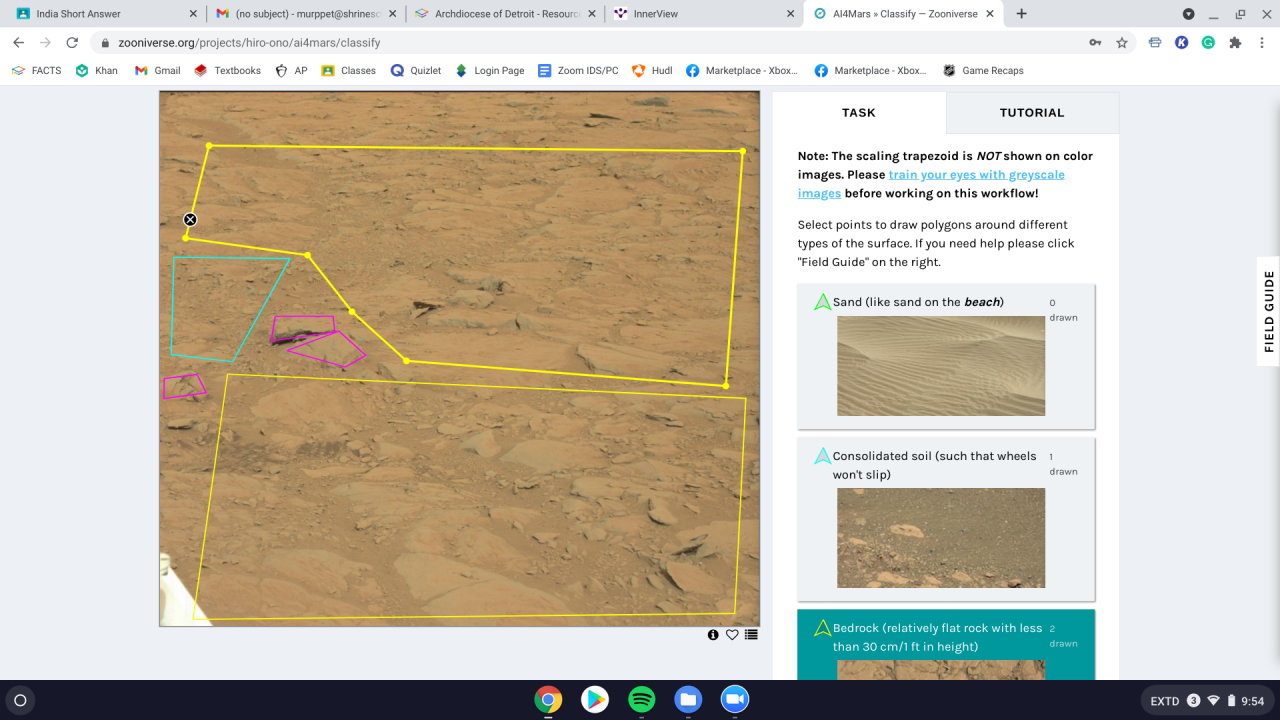Open Khan bookmark
Screen dimensions: 1280x720
coord(97,71)
